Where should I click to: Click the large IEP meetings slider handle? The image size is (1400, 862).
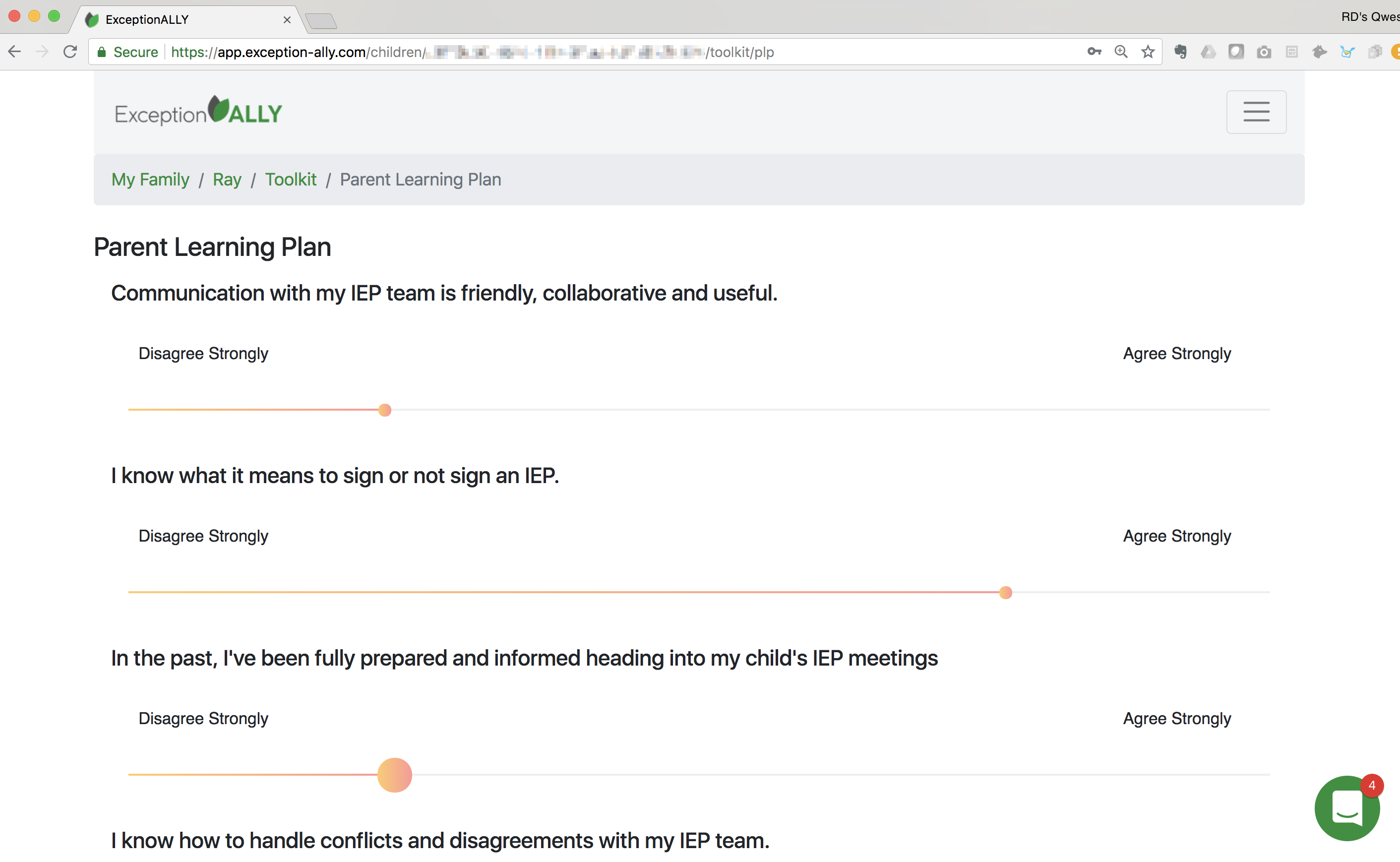tap(394, 775)
